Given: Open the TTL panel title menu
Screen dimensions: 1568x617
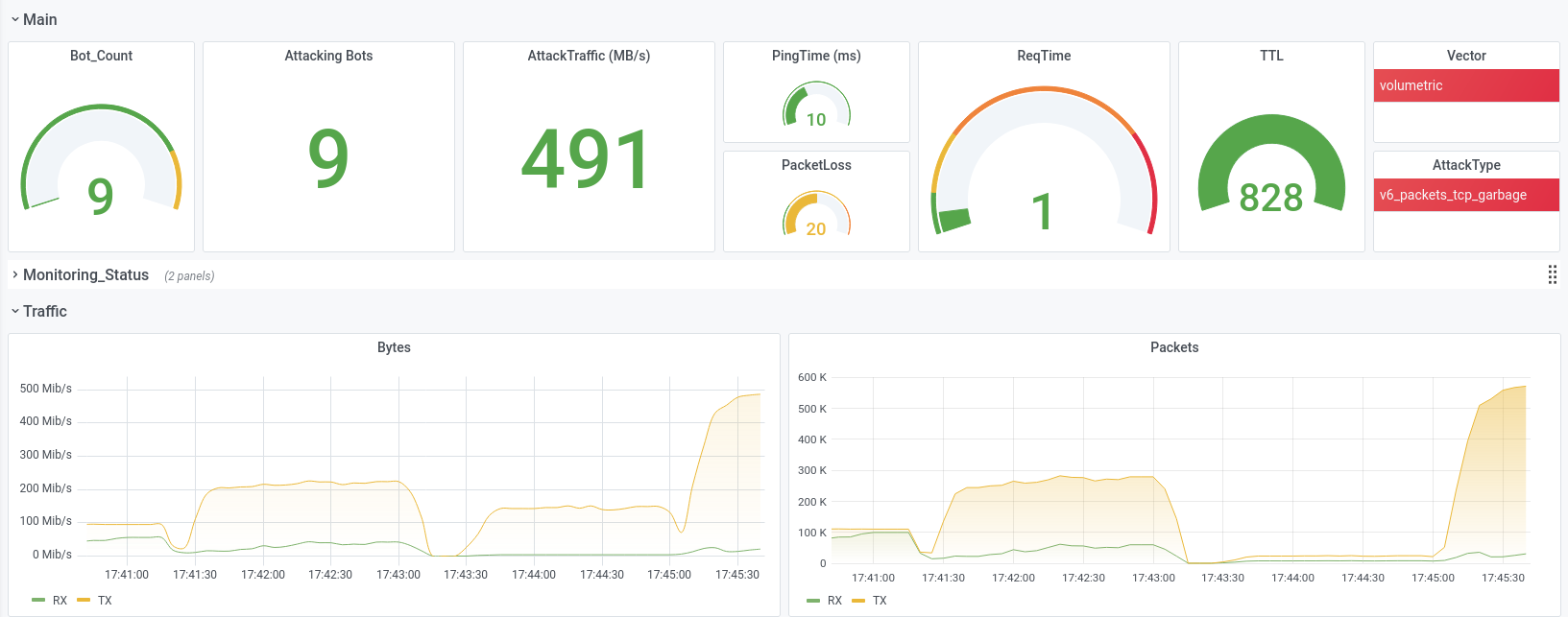Looking at the screenshot, I should point(1271,56).
